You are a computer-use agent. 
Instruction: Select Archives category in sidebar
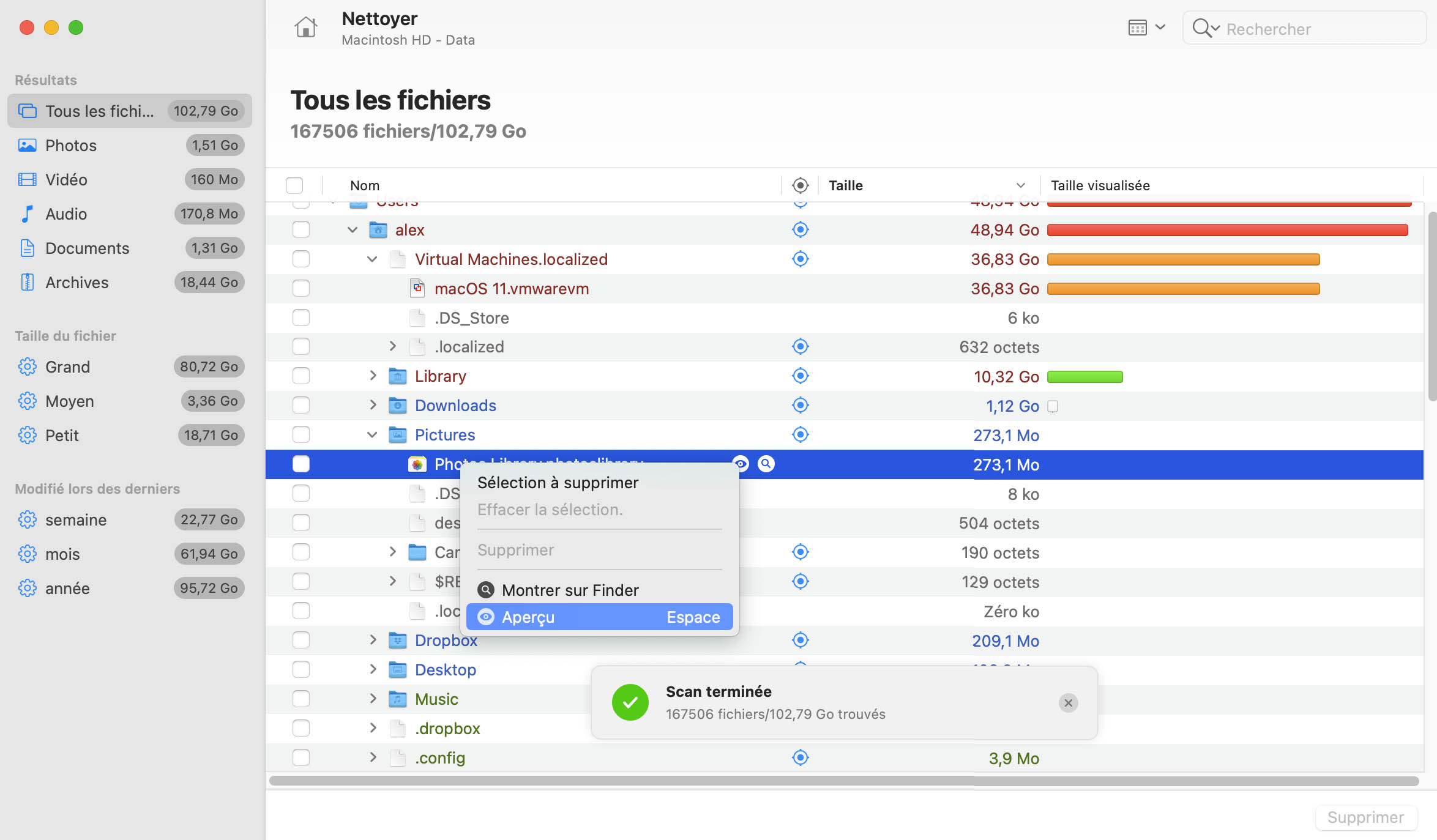coord(77,282)
